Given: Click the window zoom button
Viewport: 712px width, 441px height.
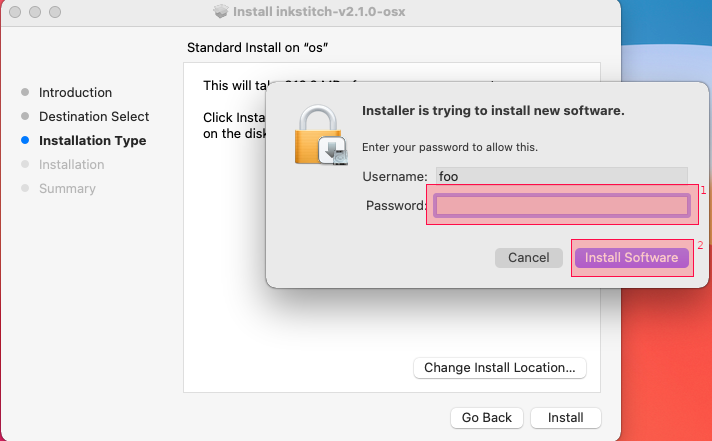Looking at the screenshot, I should pyautogui.click(x=55, y=12).
